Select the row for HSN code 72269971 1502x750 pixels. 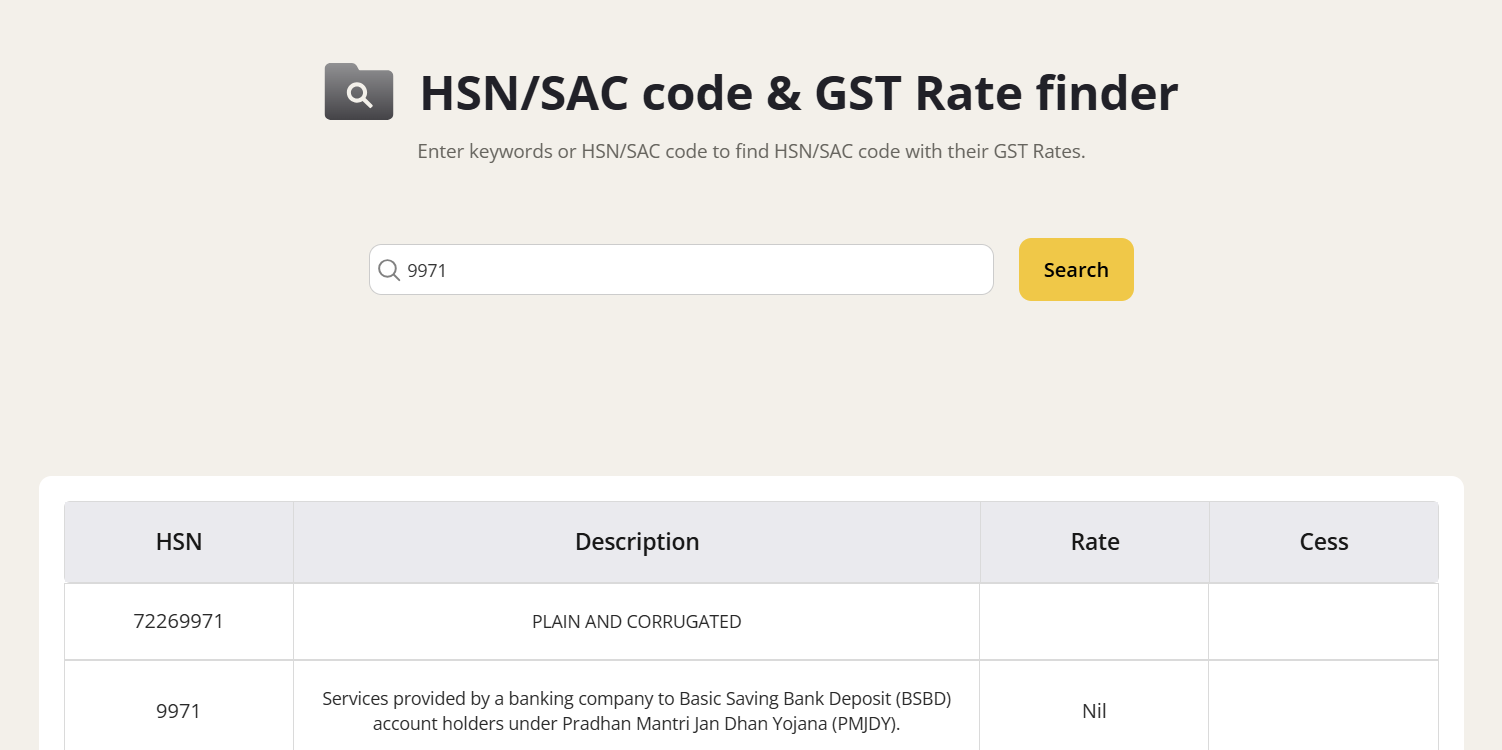[x=178, y=620]
